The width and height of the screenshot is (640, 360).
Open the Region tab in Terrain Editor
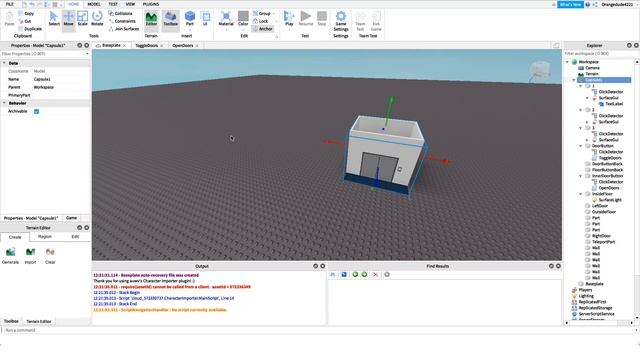[x=45, y=237]
